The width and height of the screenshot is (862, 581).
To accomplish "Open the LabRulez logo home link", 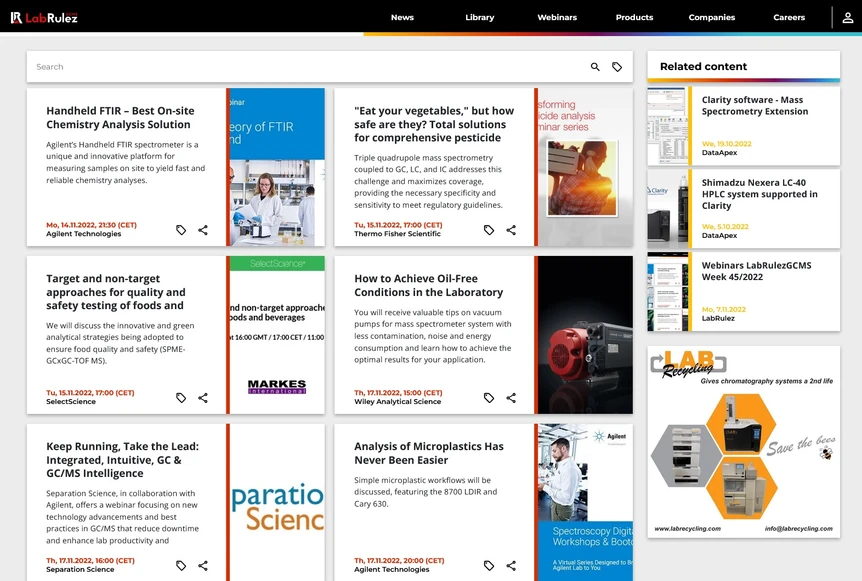I will tap(45, 18).
